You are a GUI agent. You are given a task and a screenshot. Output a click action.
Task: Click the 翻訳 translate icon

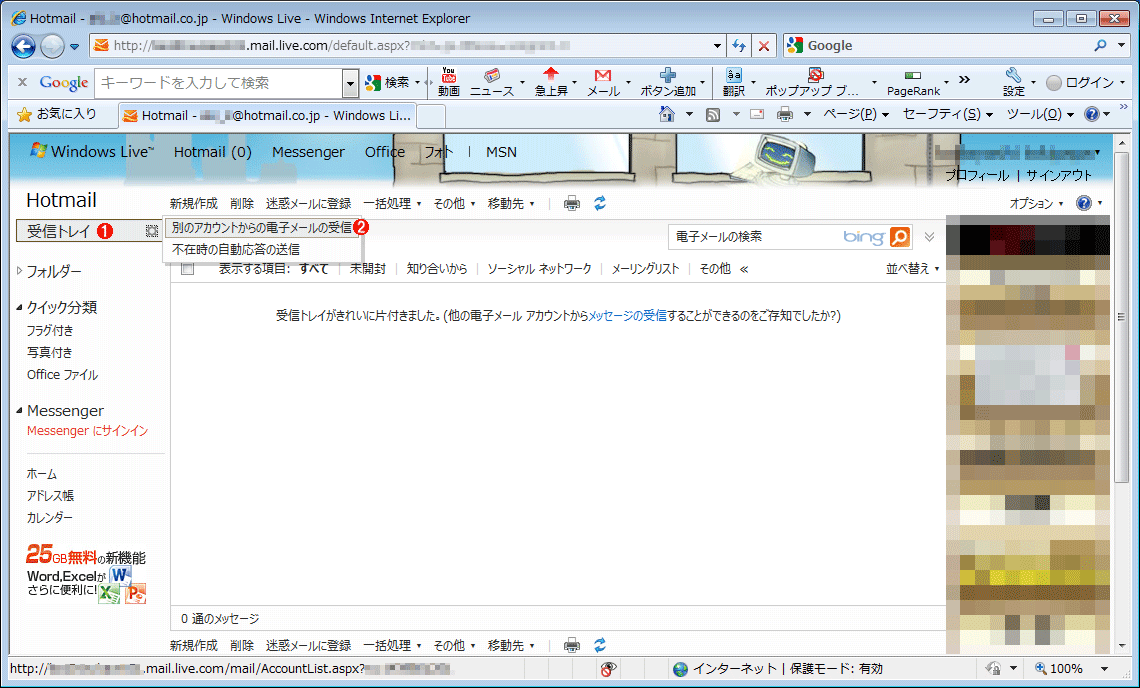734,82
